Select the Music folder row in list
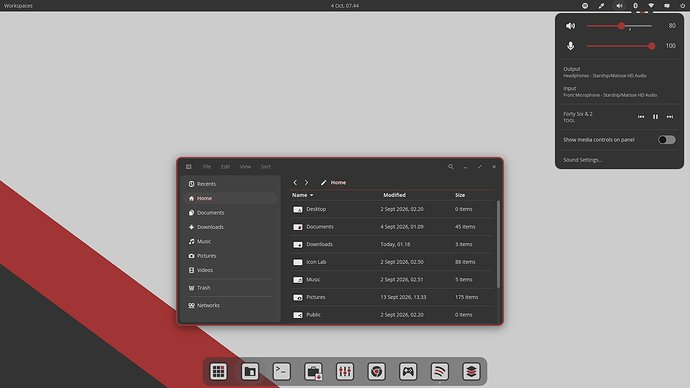Image resolution: width=690 pixels, height=388 pixels. [392, 280]
